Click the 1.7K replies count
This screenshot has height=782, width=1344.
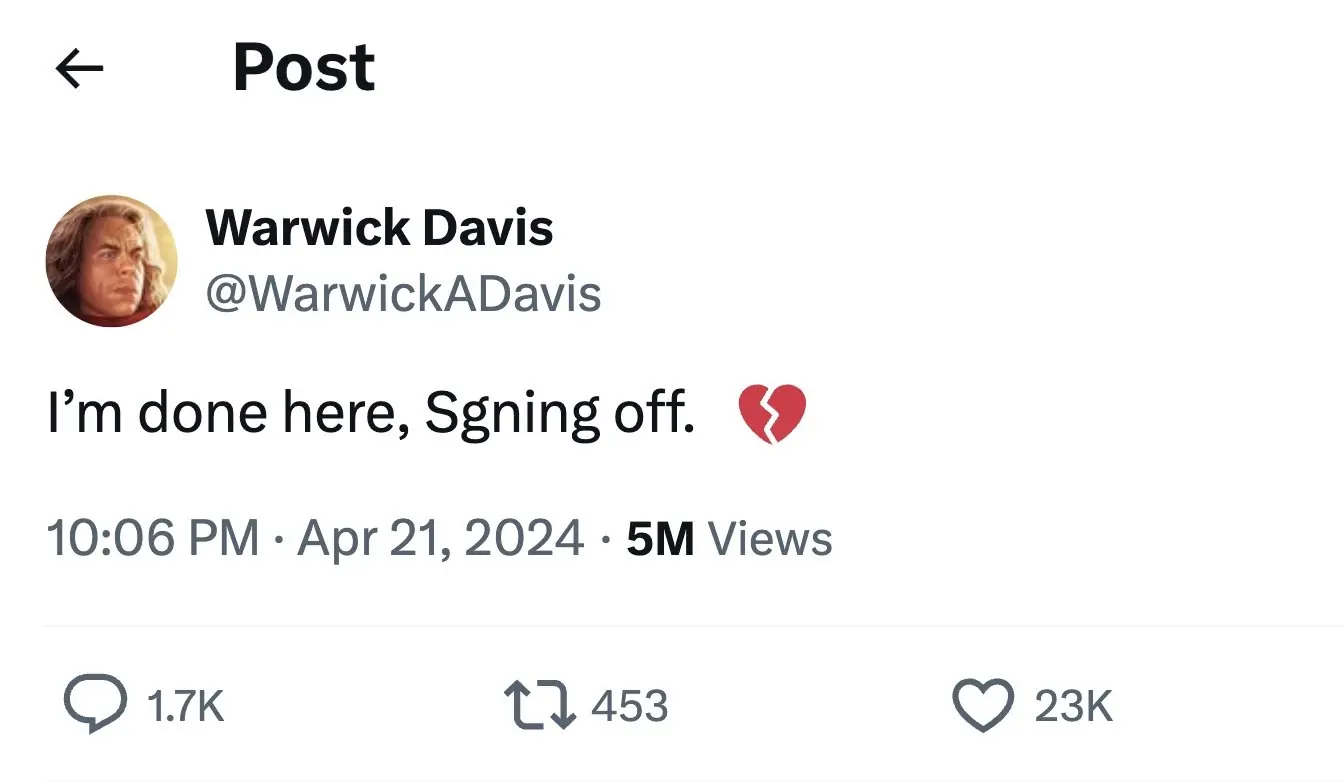[185, 707]
